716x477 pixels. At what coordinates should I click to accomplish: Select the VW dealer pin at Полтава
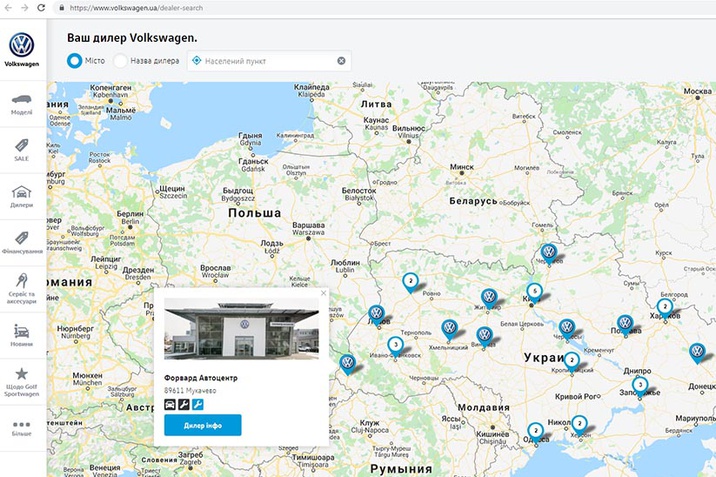pos(625,325)
